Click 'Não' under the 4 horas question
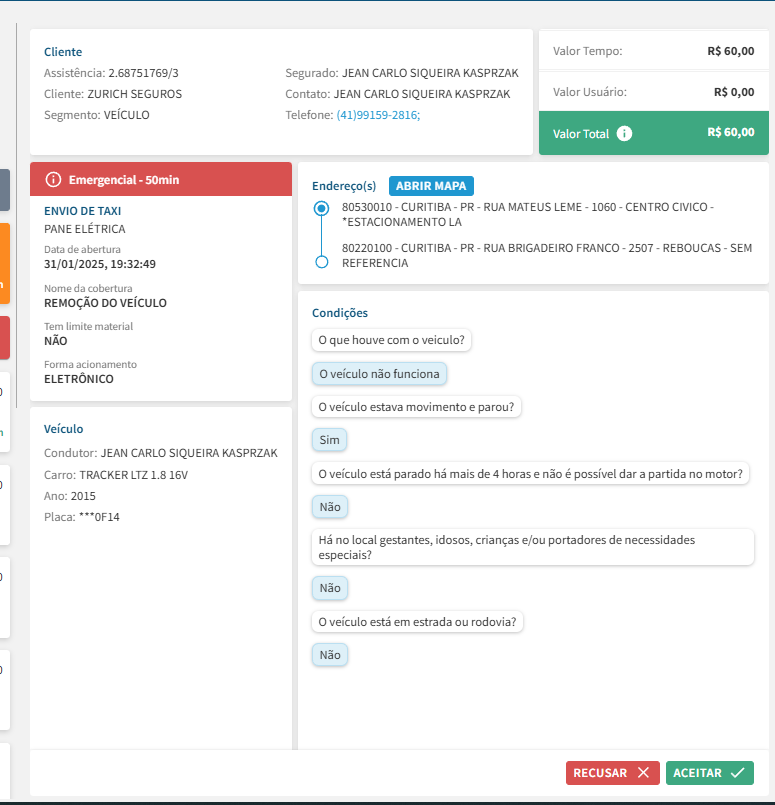 [330, 507]
